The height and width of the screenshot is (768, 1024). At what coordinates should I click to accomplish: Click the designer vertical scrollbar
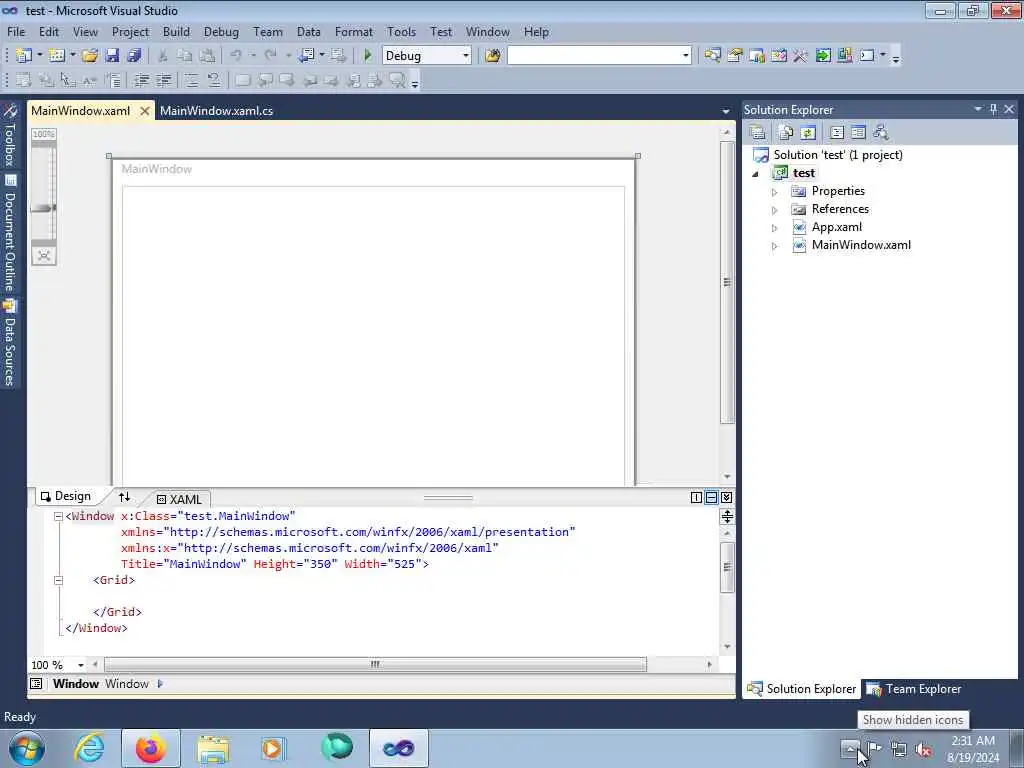727,282
